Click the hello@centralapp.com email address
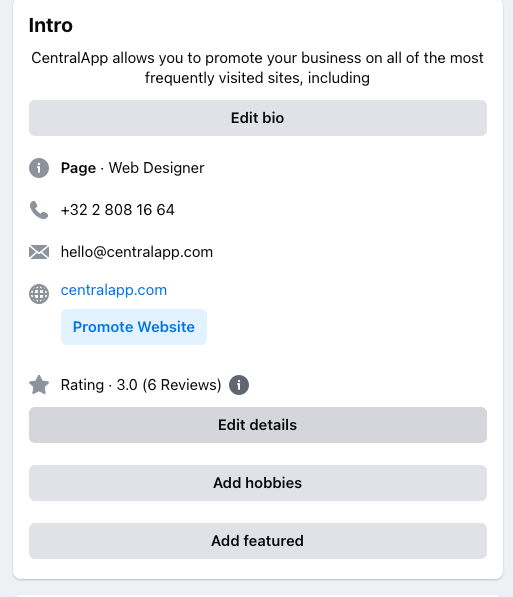This screenshot has width=513, height=597. click(x=137, y=252)
